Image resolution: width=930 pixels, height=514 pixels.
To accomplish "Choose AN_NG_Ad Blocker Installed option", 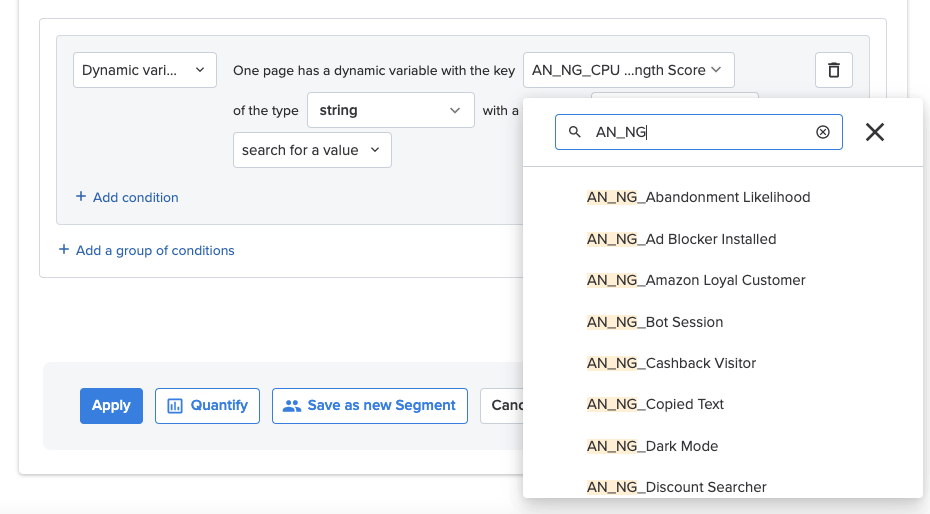I will pos(681,239).
